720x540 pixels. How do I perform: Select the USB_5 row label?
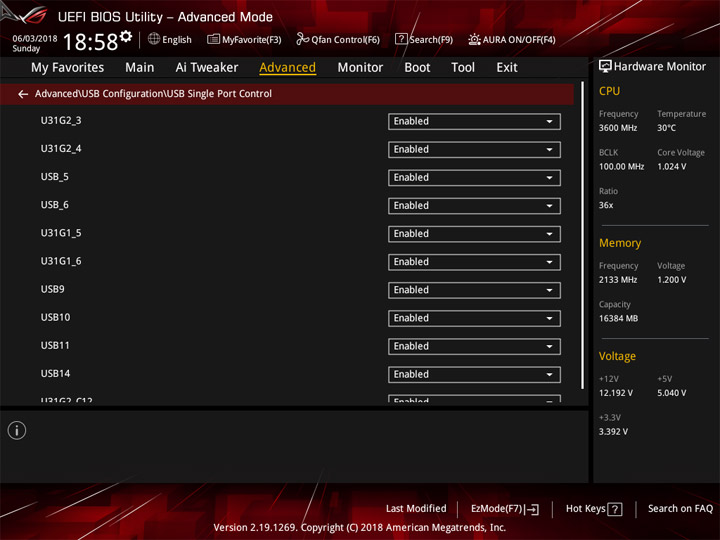click(x=55, y=177)
